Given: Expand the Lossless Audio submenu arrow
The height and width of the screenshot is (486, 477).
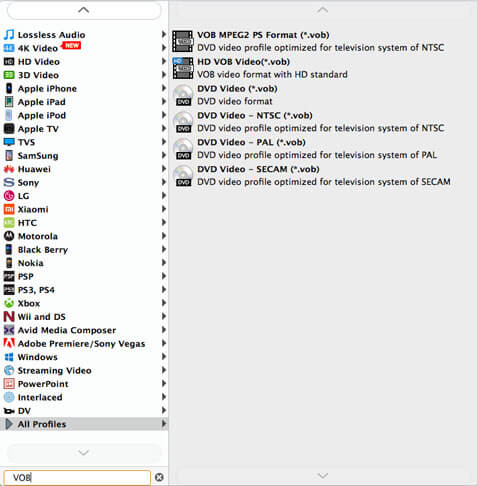Looking at the screenshot, I should [164, 34].
